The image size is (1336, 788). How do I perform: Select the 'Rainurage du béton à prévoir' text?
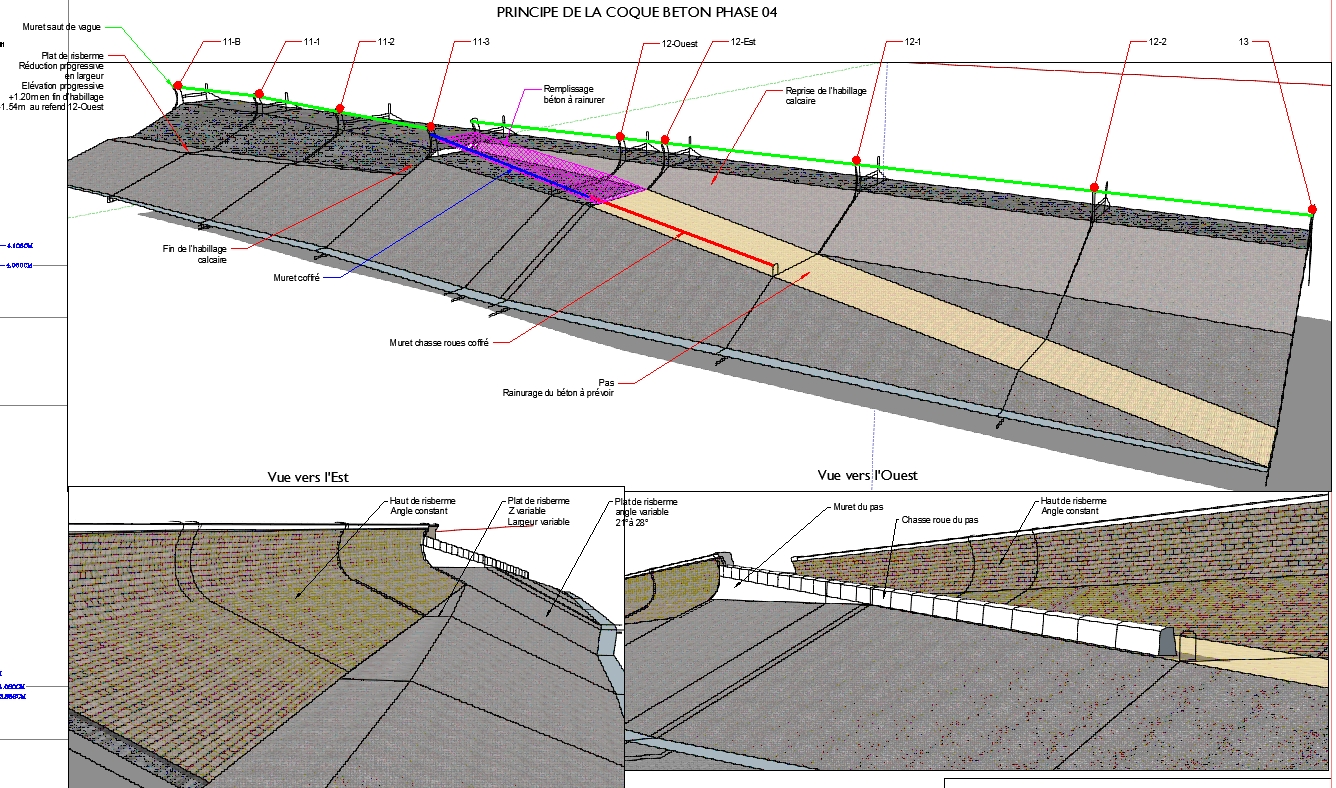pyautogui.click(x=558, y=393)
